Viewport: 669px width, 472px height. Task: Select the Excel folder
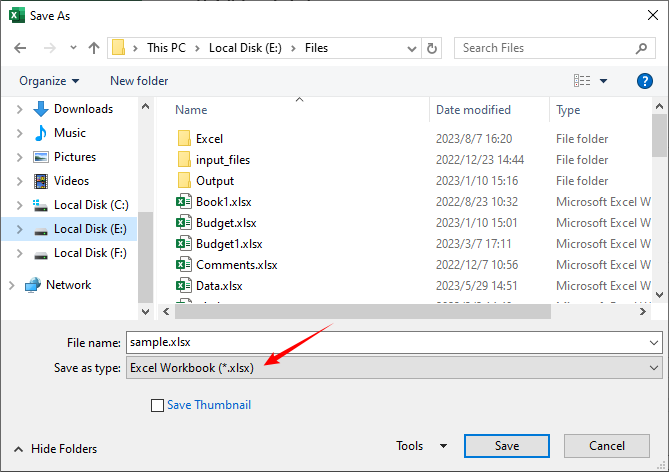pos(209,139)
